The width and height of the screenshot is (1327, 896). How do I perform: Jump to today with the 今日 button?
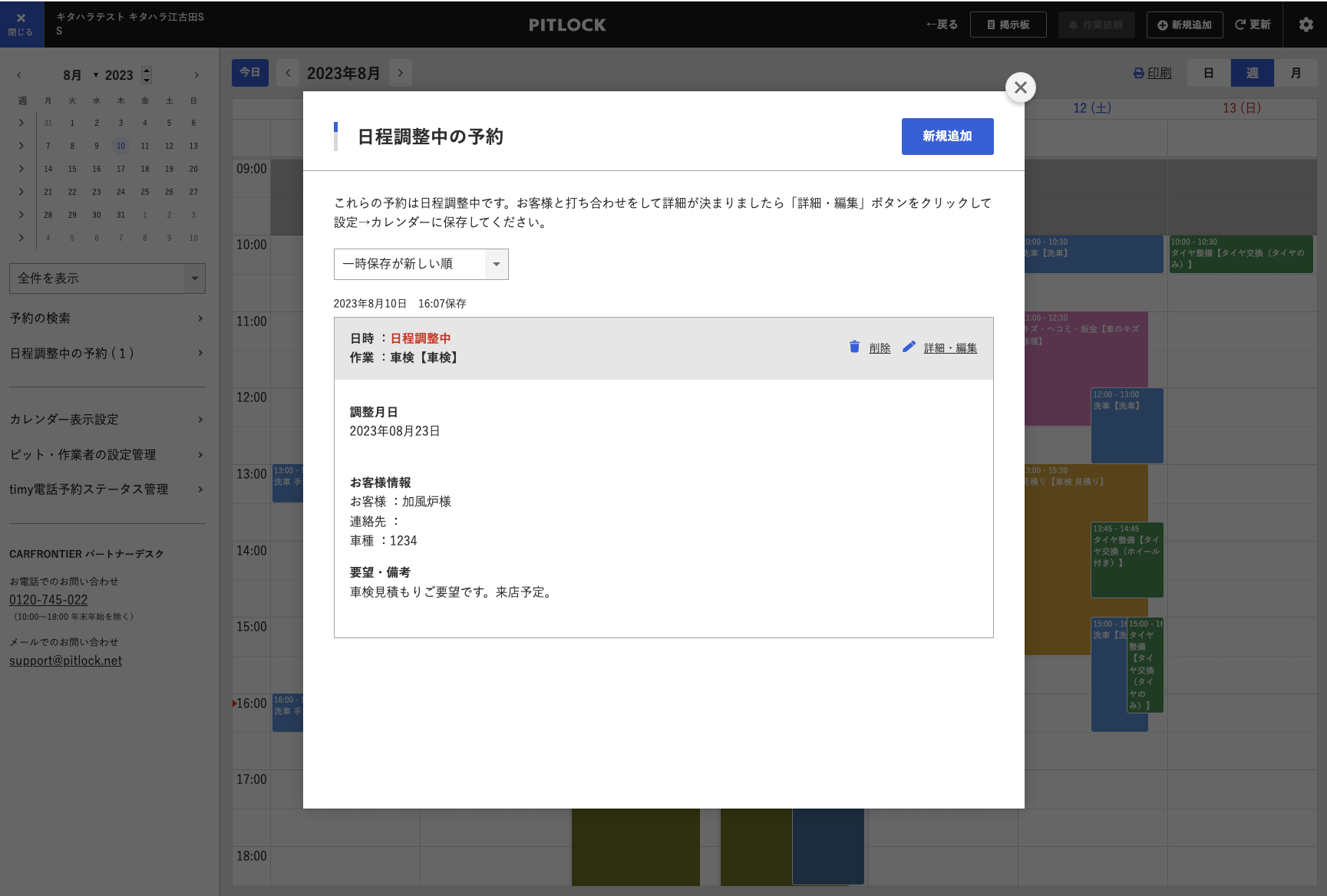(x=249, y=72)
